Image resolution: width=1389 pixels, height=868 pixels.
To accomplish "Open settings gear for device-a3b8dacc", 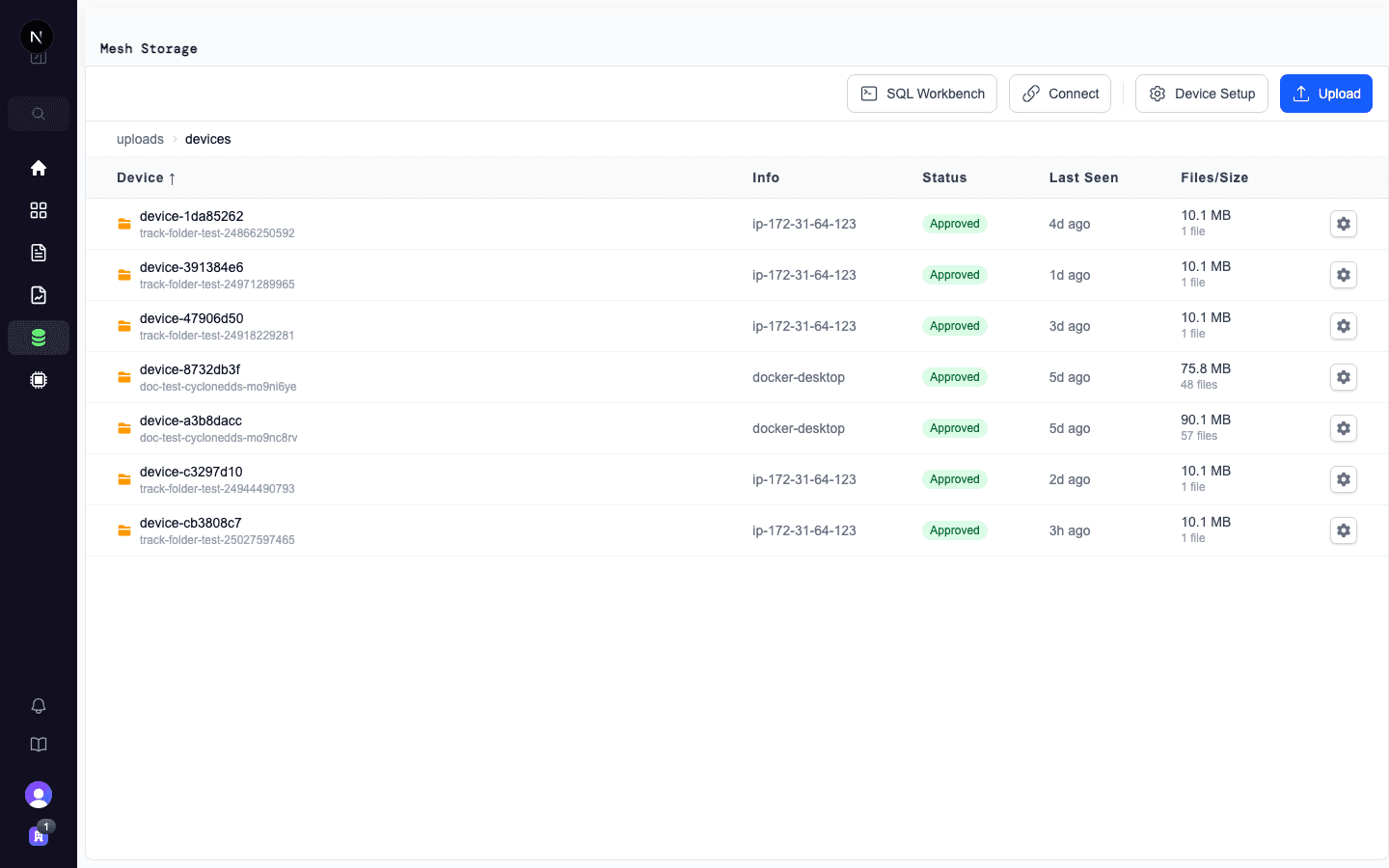I will [1344, 428].
